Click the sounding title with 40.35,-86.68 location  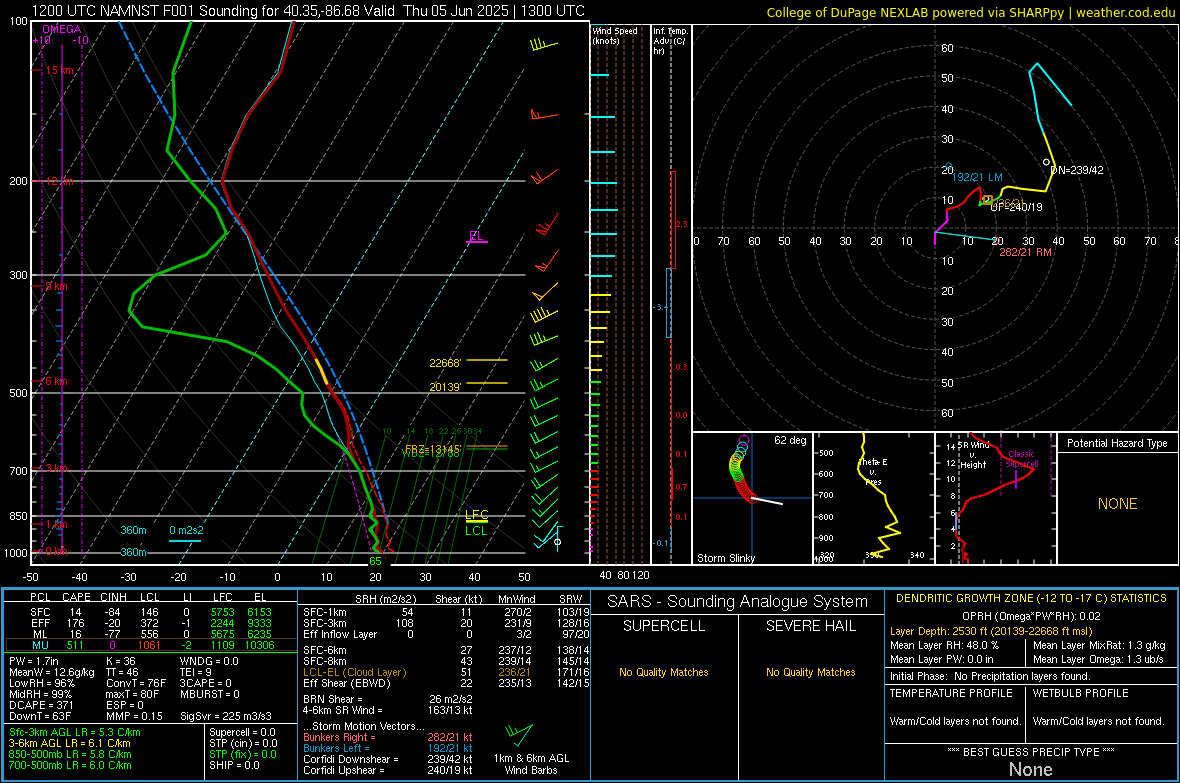pos(307,11)
